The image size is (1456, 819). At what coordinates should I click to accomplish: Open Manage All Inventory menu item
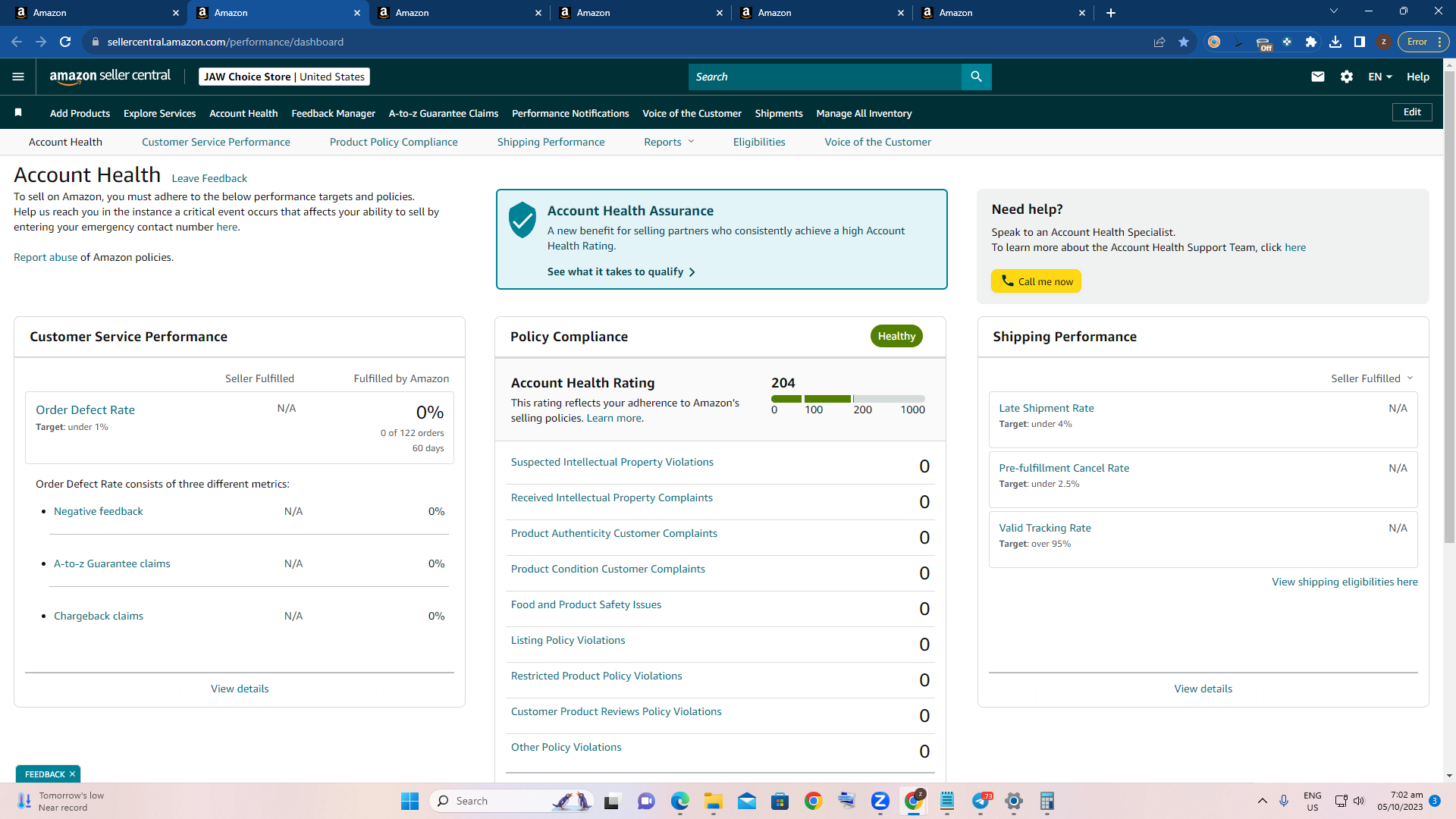(864, 113)
